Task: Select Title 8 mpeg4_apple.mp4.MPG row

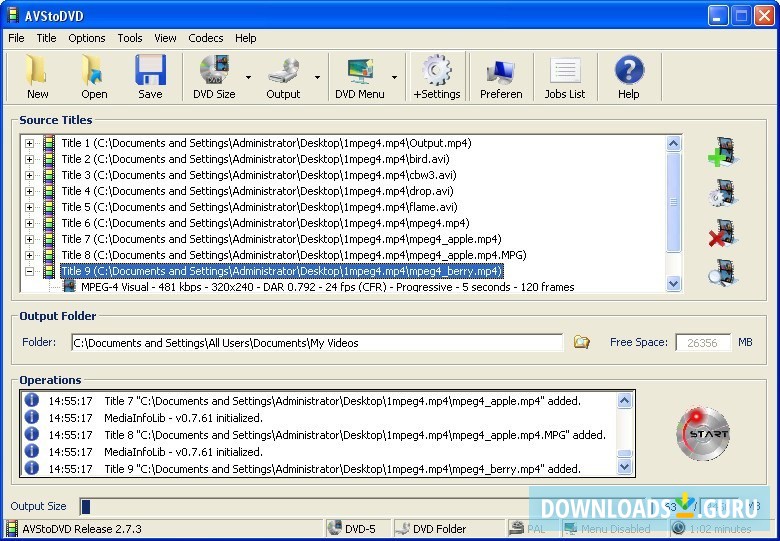Action: (x=293, y=255)
